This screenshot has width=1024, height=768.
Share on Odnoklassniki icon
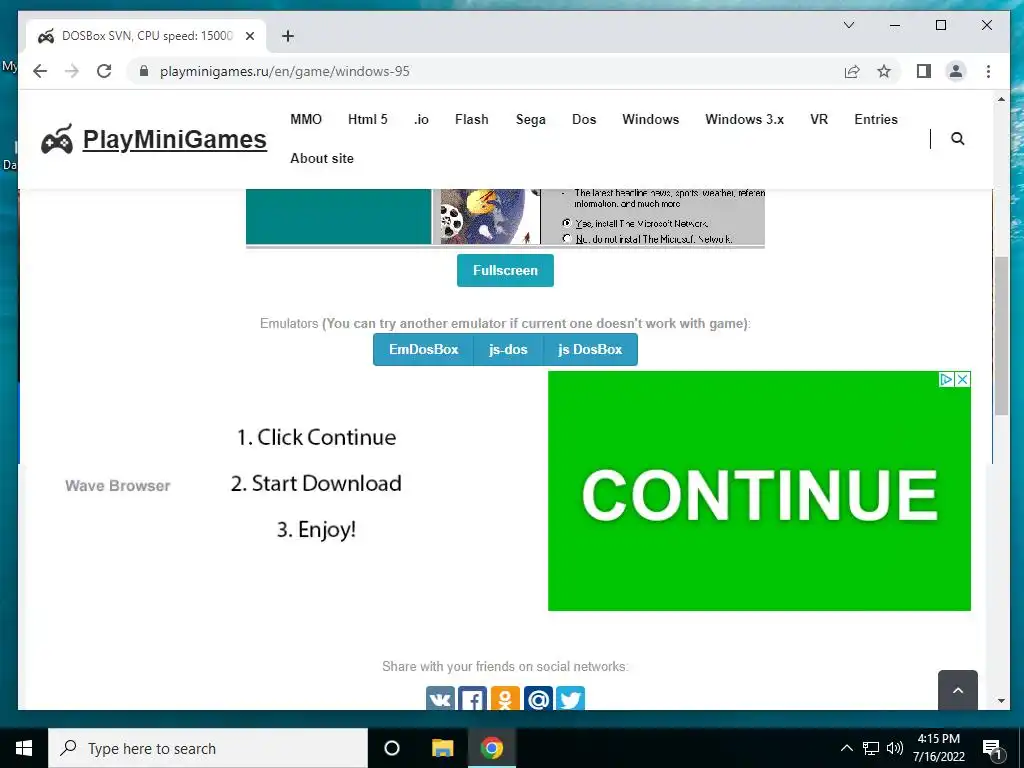[505, 698]
